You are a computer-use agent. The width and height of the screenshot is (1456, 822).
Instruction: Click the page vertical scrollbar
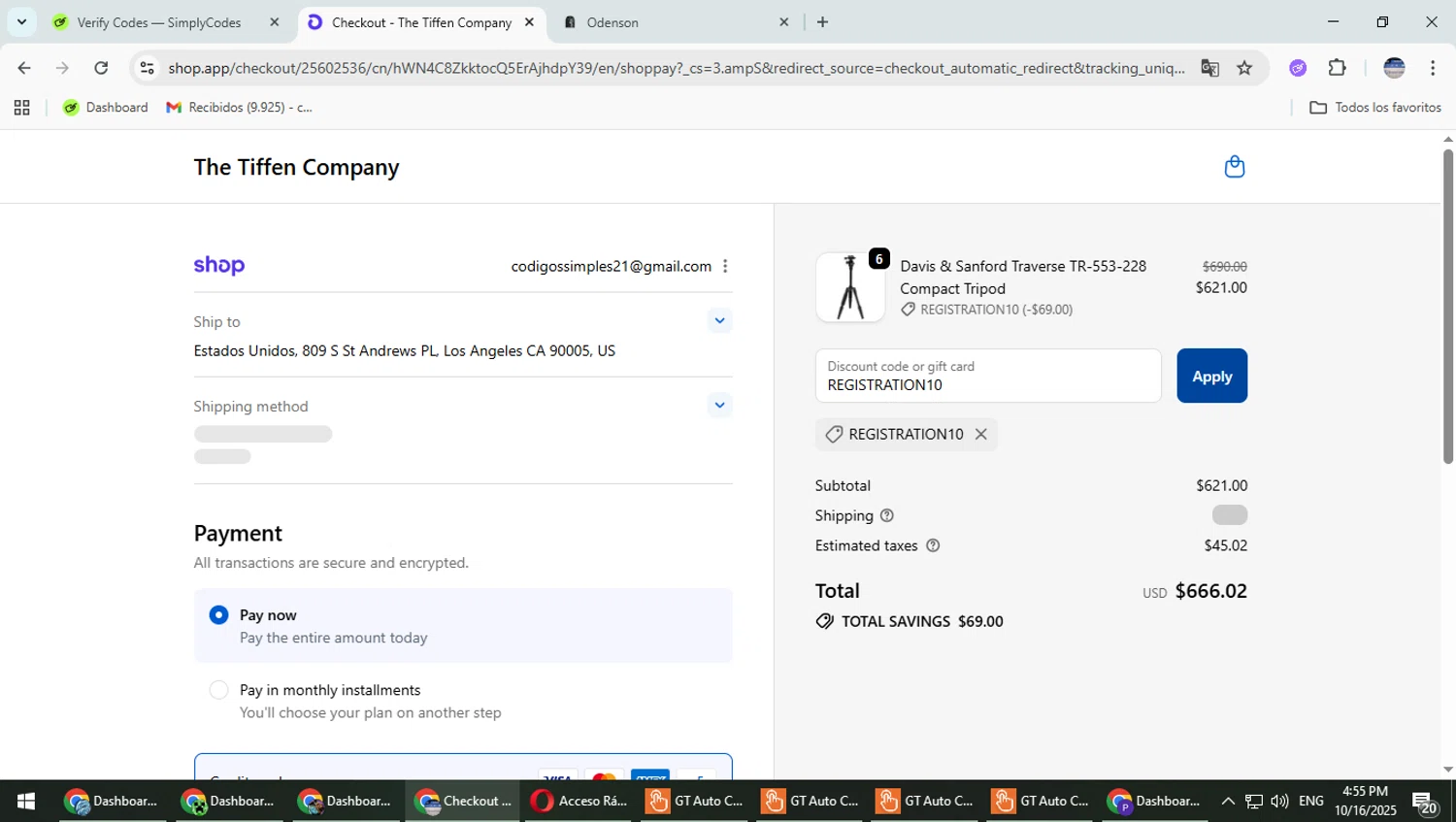(x=1447, y=307)
